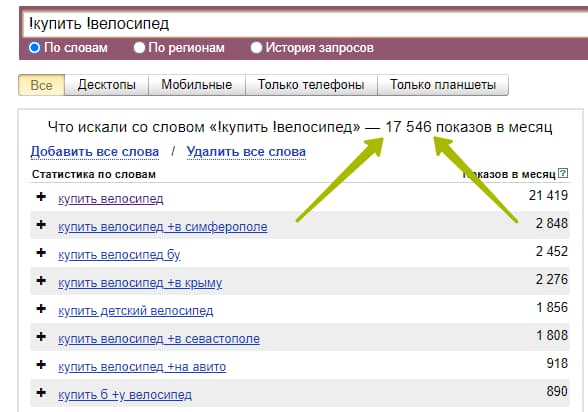Add 'купить велосипед +на авито' with plus icon
The width and height of the screenshot is (588, 412).
(x=41, y=365)
